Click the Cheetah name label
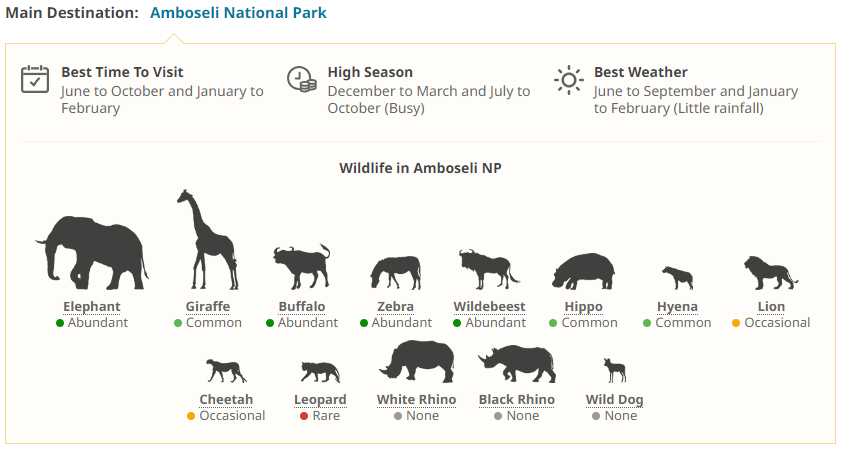 click(x=226, y=399)
